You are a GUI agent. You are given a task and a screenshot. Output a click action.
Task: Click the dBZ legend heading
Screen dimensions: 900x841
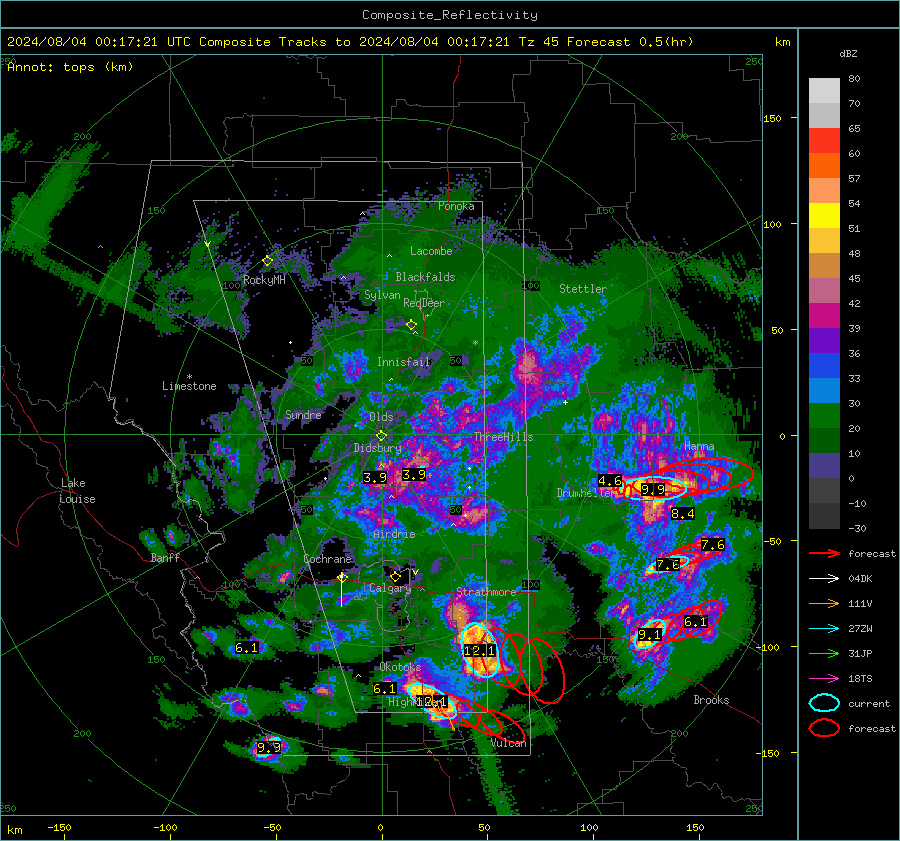pos(848,53)
